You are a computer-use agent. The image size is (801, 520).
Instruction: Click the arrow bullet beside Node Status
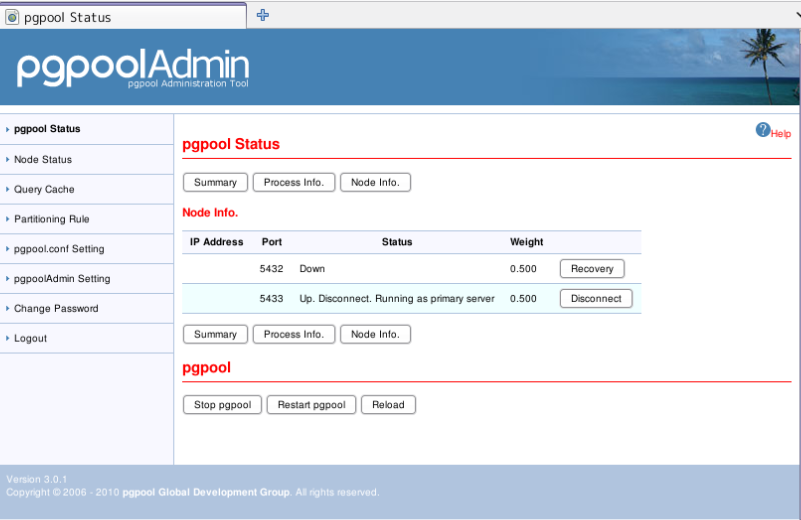coord(7,159)
